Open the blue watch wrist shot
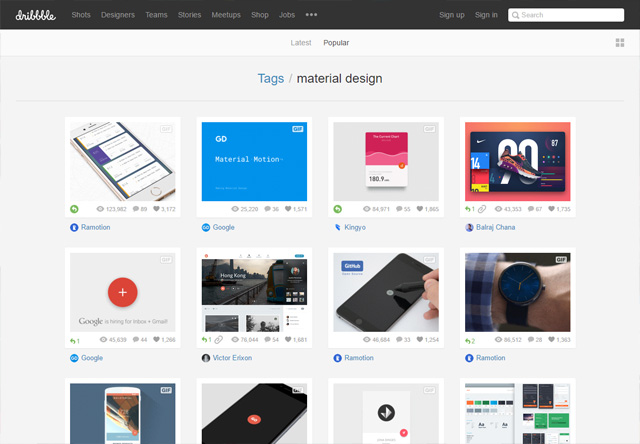This screenshot has width=640, height=444. coord(518,292)
